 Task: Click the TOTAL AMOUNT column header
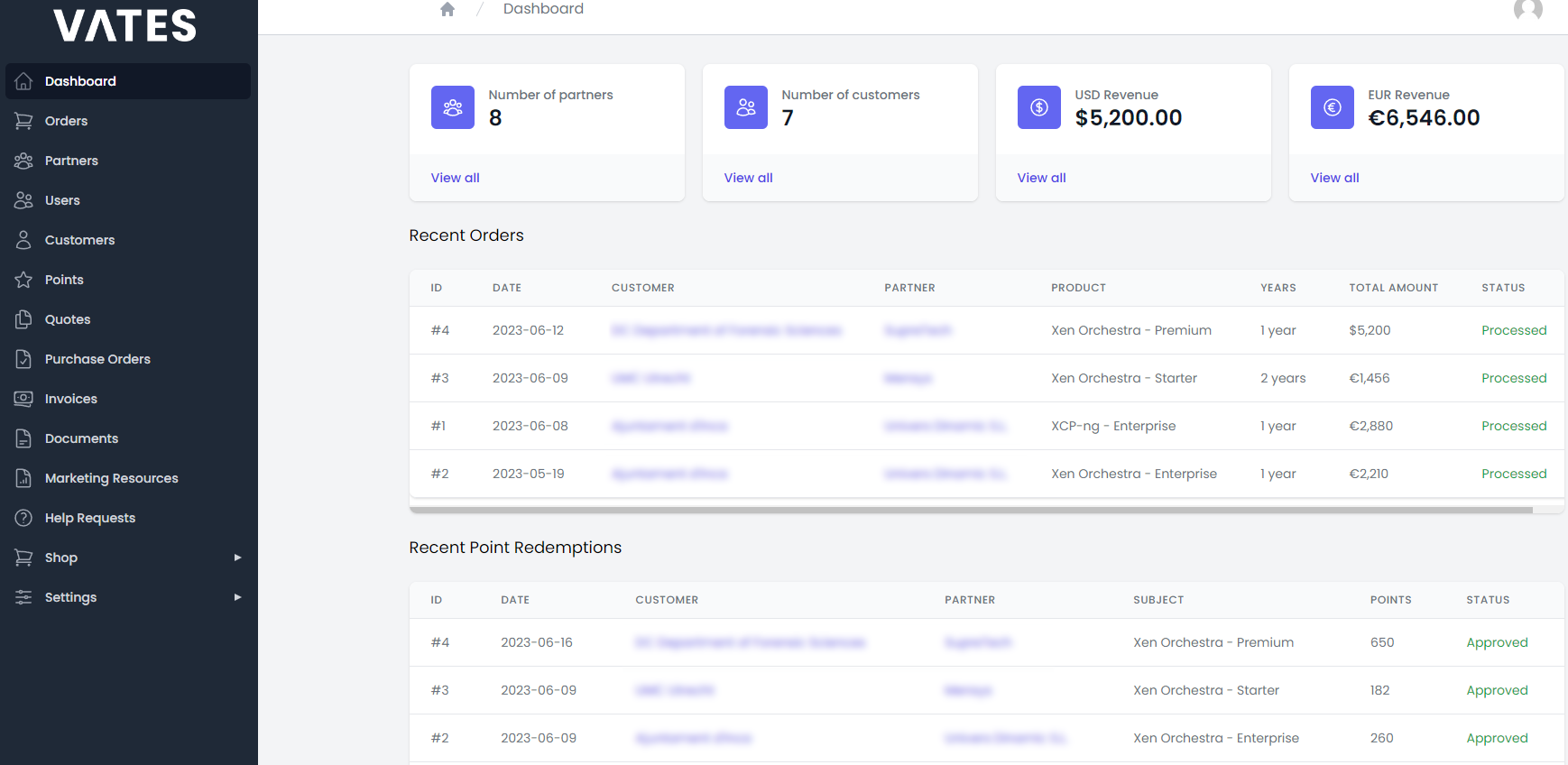[x=1394, y=288]
